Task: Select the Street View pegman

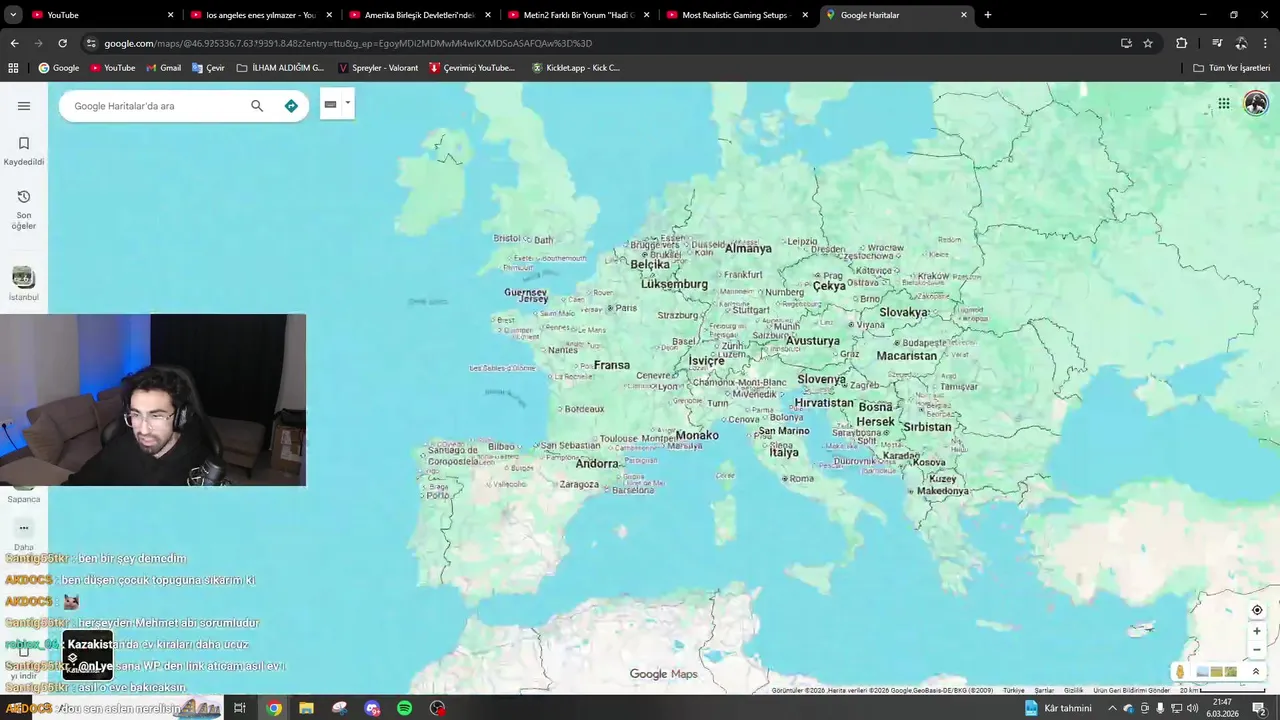Action: click(x=1180, y=672)
